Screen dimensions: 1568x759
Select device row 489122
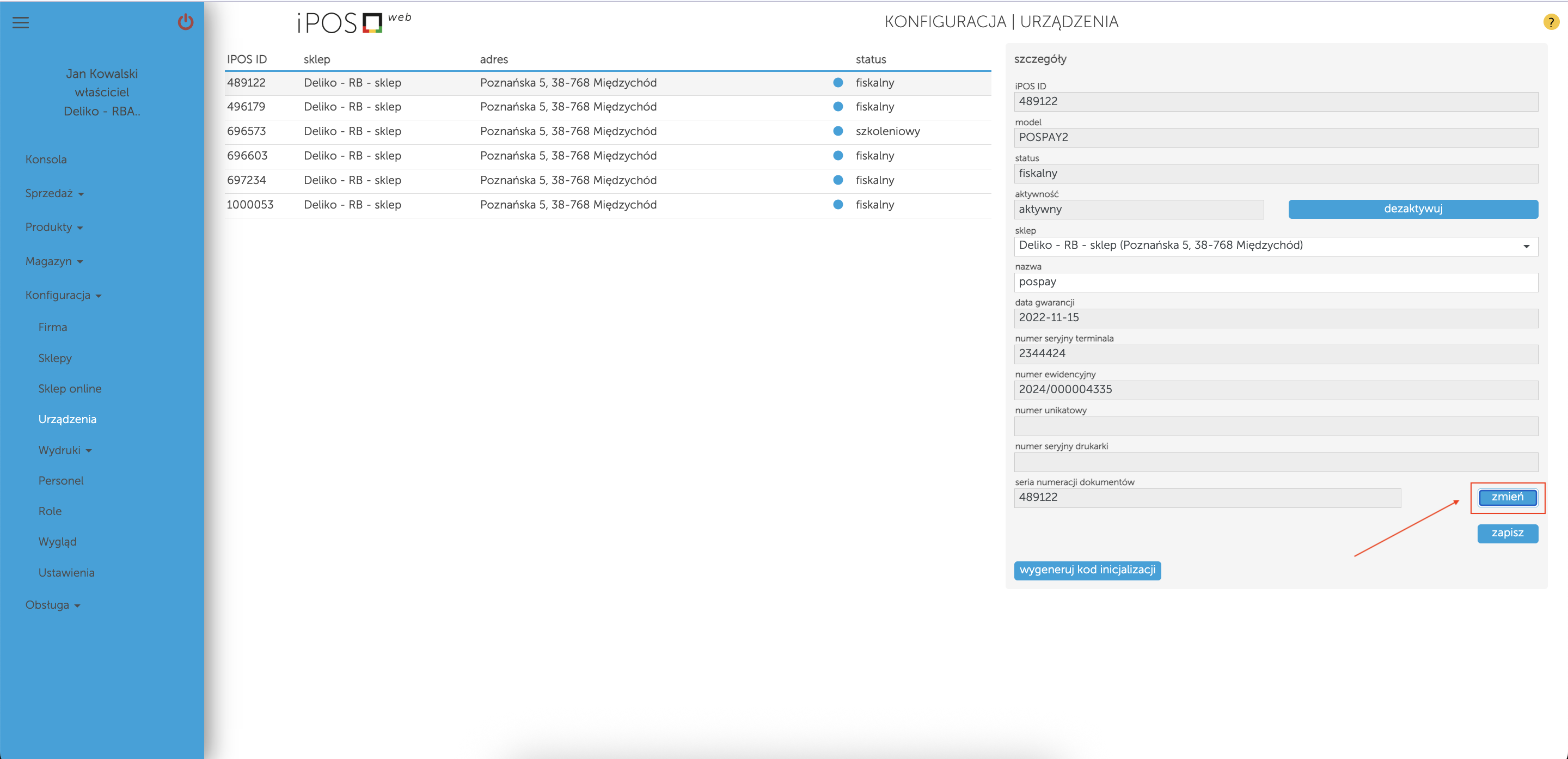coord(608,83)
